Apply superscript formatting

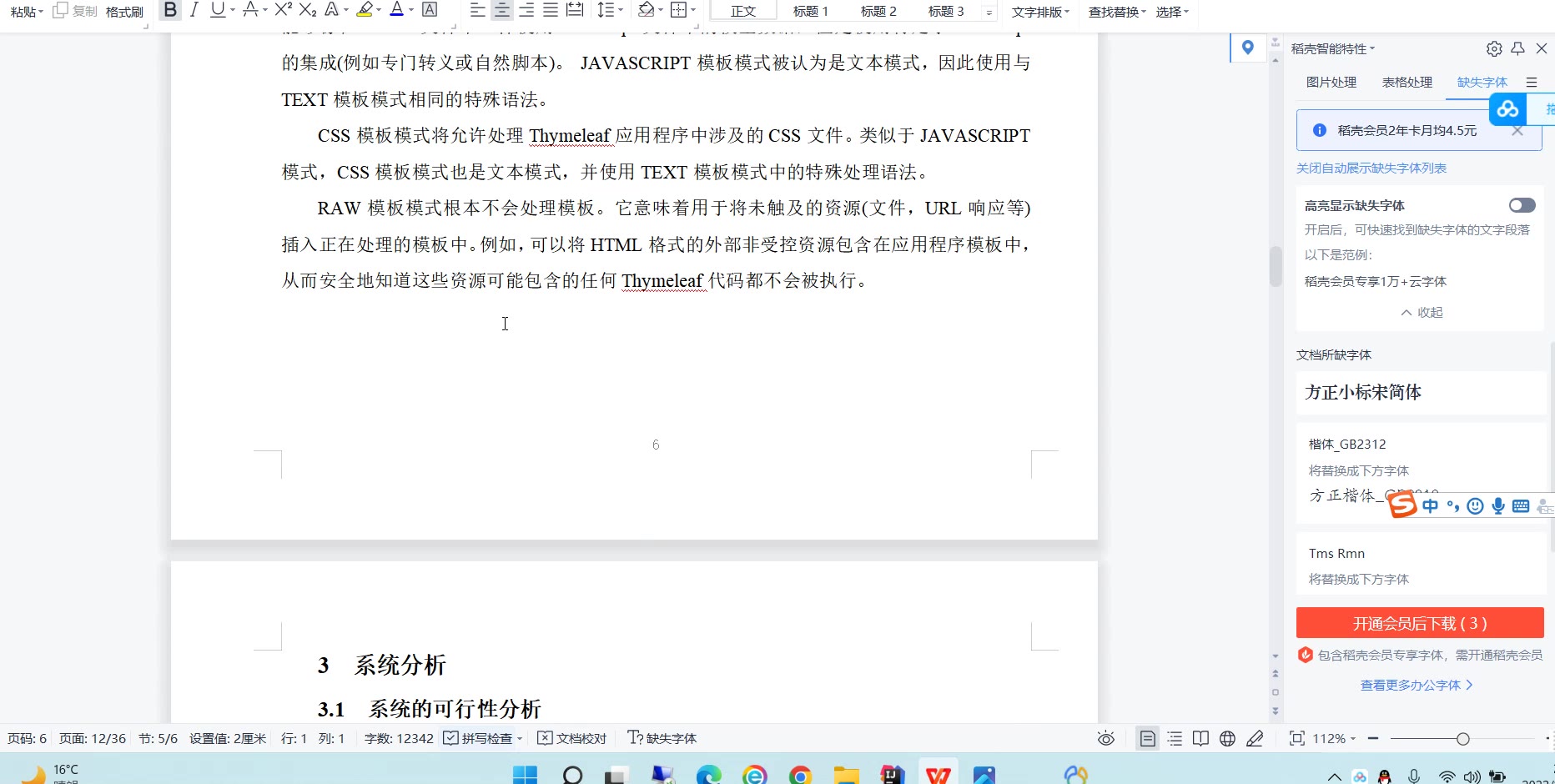[284, 10]
